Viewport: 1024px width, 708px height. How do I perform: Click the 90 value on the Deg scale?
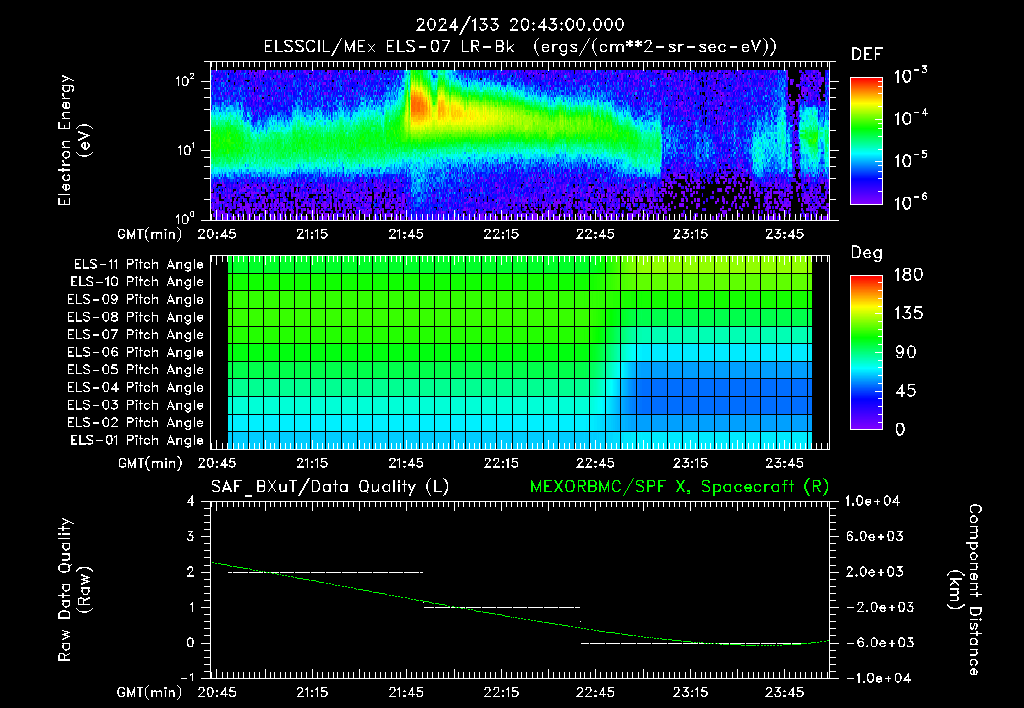(906, 353)
